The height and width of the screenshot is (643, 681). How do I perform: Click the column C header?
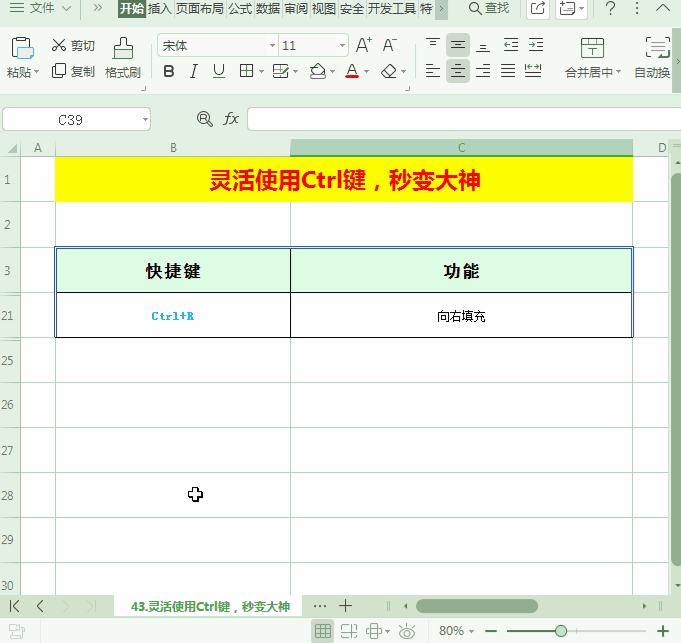[x=461, y=148]
